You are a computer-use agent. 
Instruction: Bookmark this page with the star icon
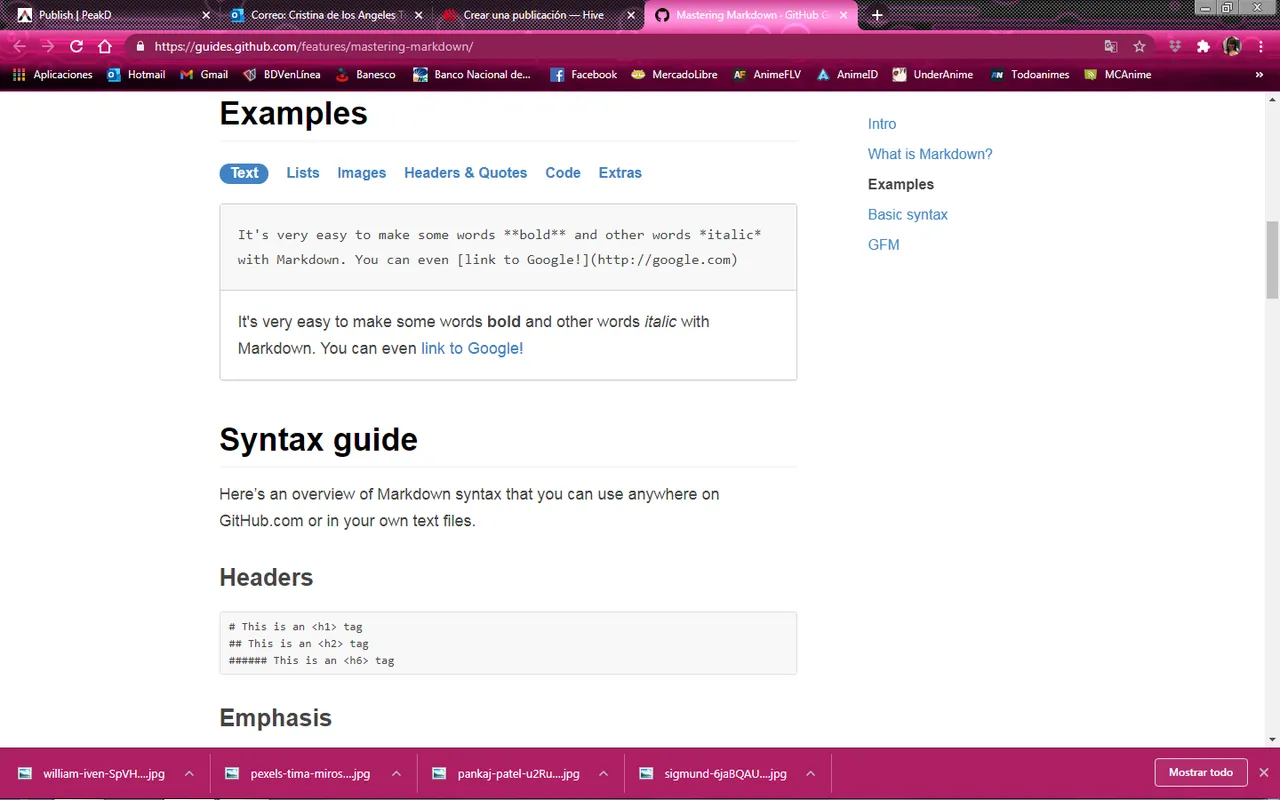[1139, 46]
